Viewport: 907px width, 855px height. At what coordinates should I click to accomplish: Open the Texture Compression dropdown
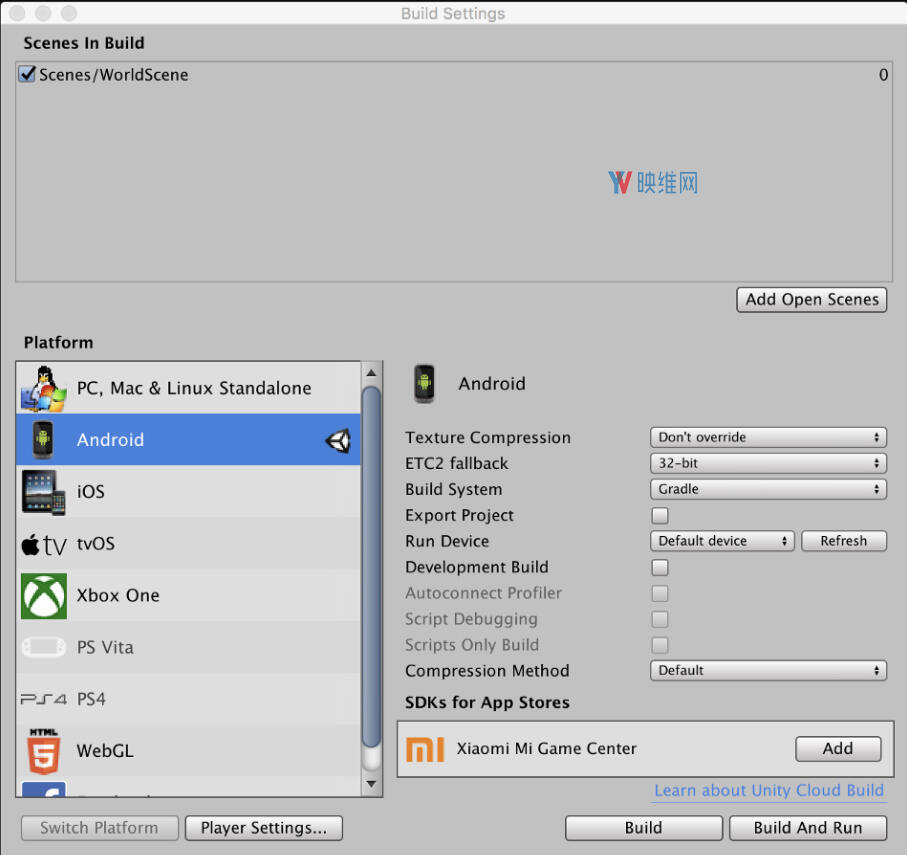[x=768, y=438]
